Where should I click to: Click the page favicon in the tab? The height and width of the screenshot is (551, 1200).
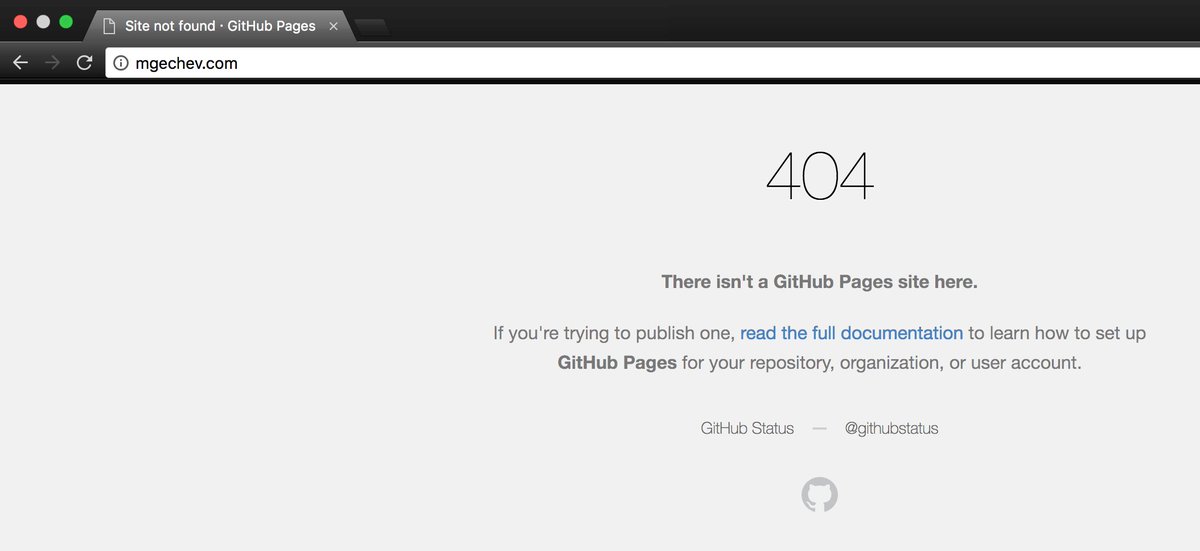click(109, 26)
